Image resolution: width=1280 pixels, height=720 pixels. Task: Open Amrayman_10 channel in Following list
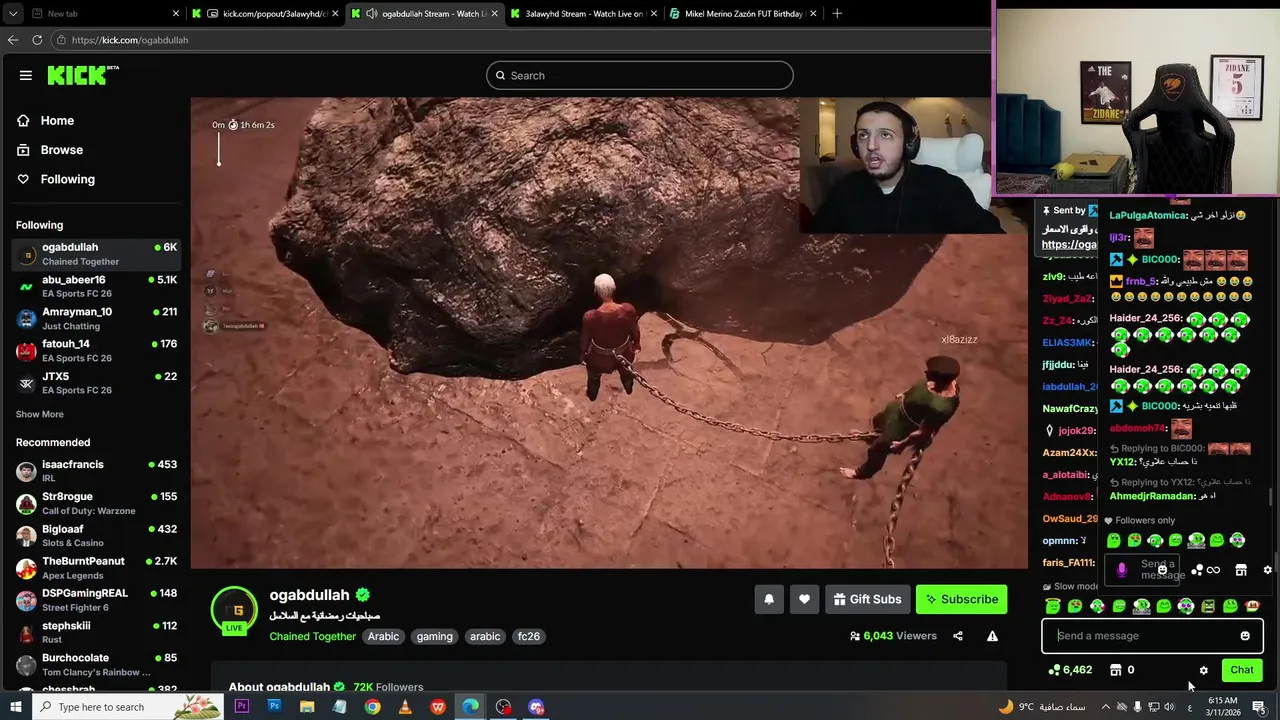(96, 318)
